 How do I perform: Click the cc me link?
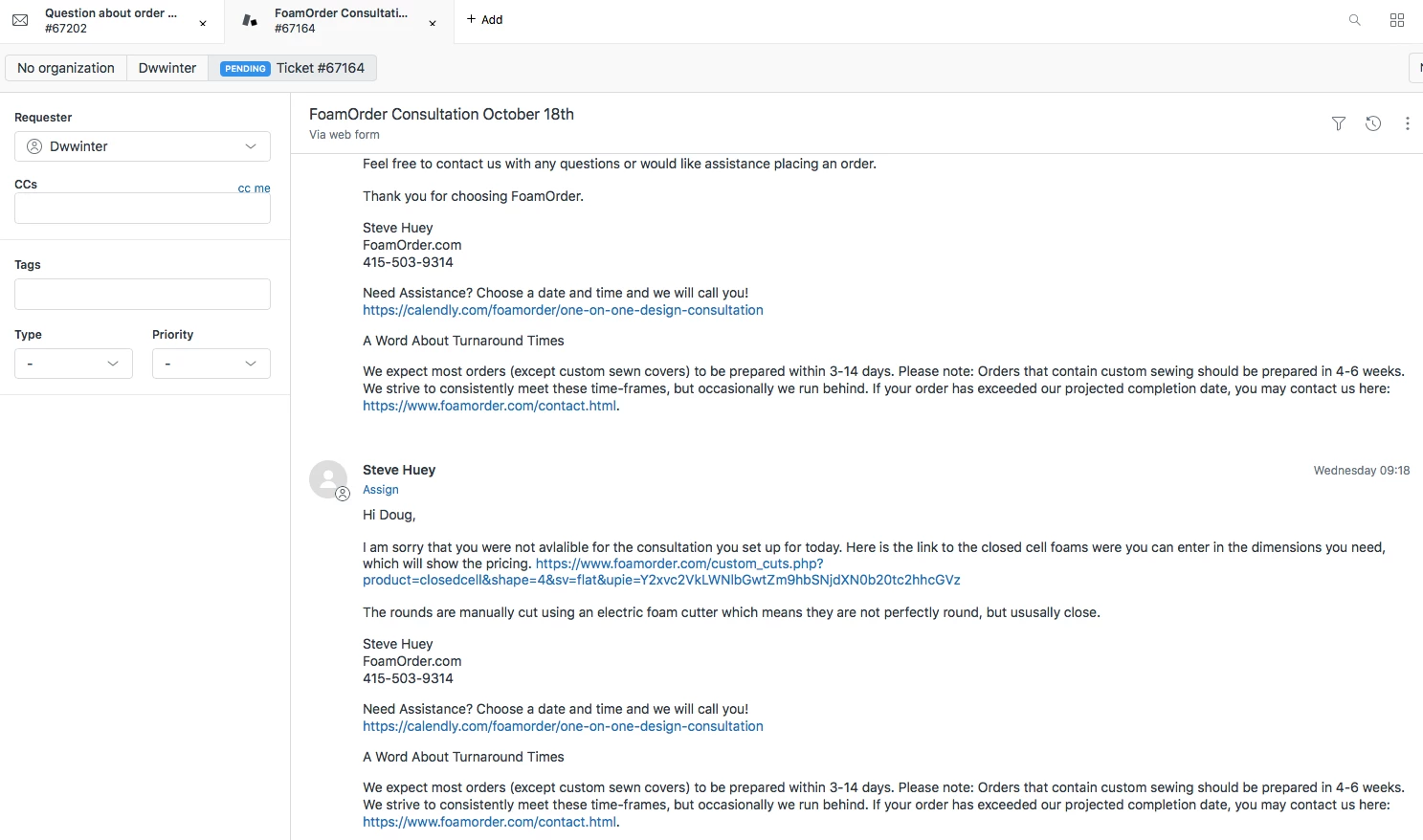[254, 188]
